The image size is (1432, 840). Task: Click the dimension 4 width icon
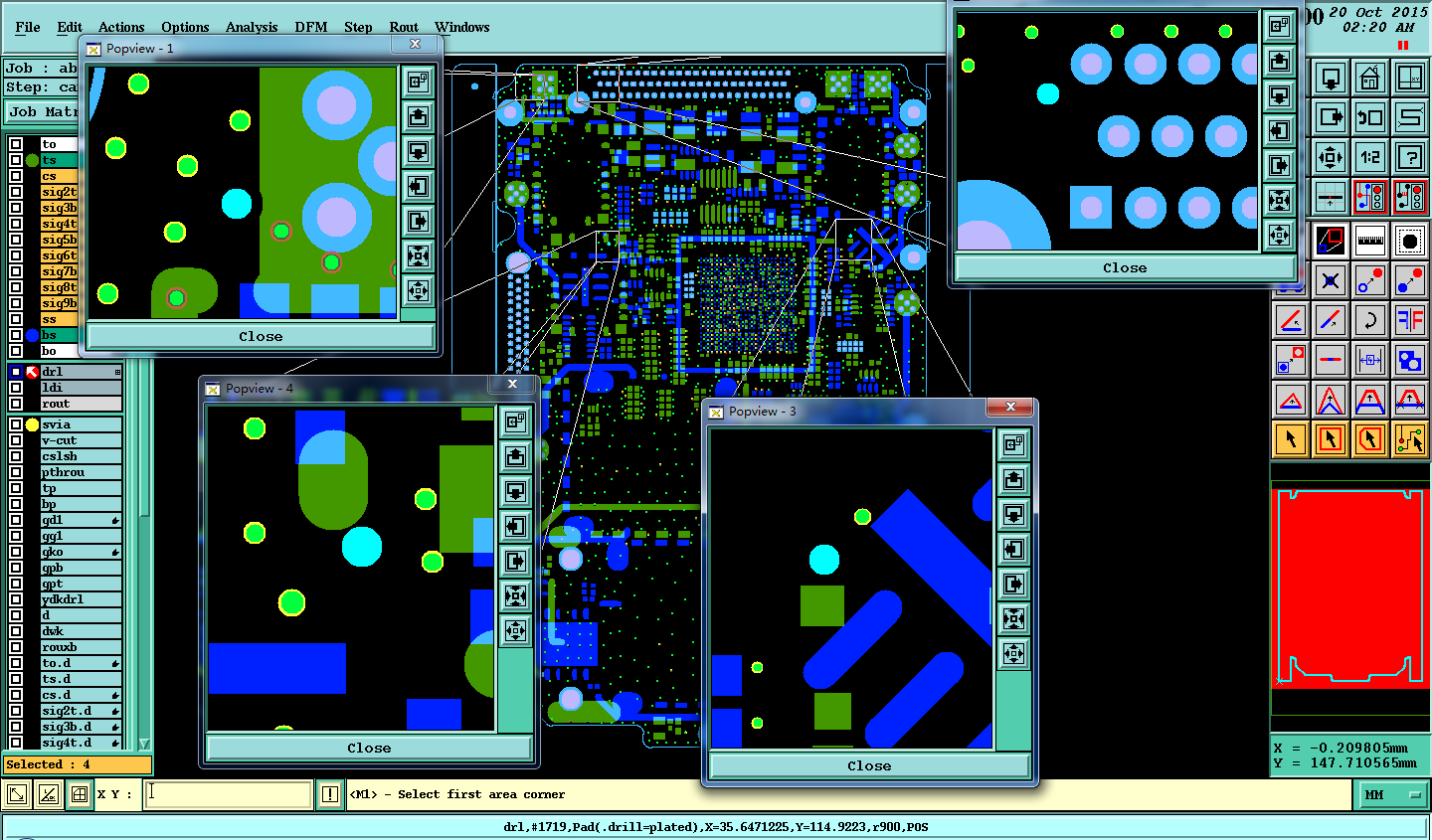(x=1369, y=360)
